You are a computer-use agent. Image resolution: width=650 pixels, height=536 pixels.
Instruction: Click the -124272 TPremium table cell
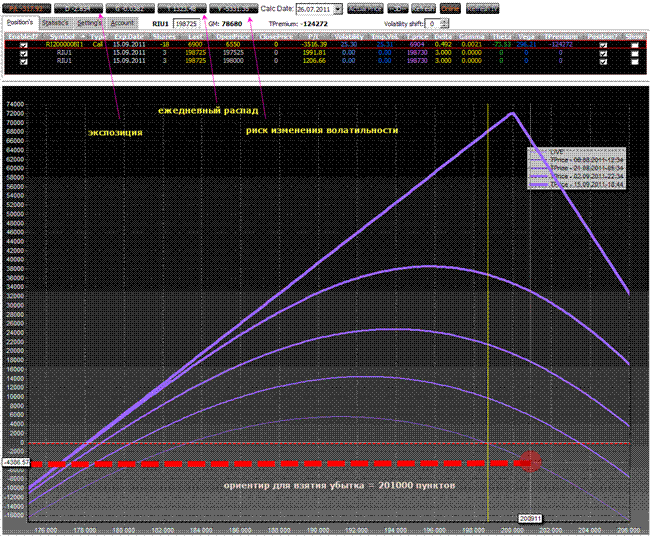[560, 44]
